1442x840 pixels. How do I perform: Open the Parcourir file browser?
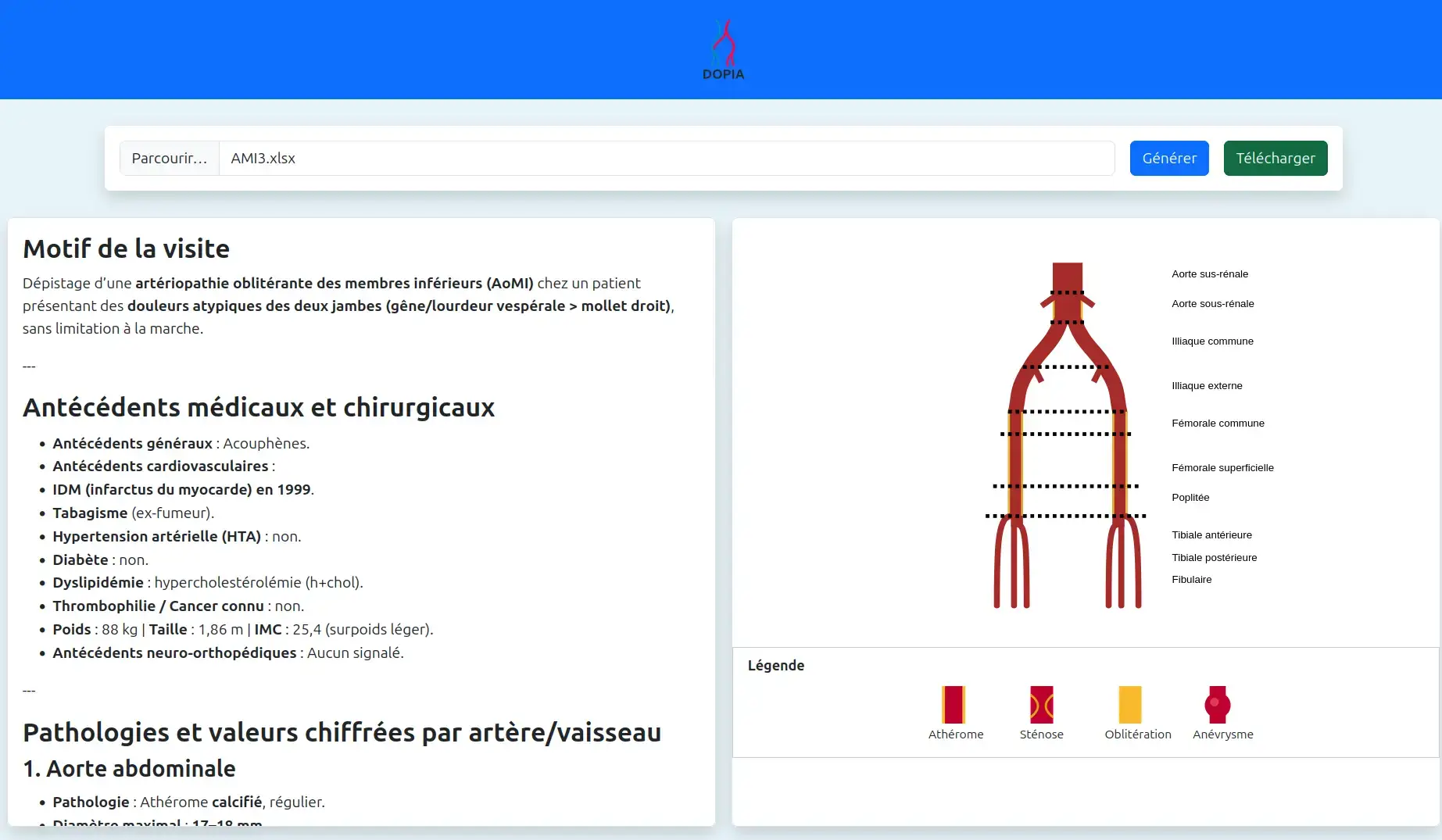tap(170, 159)
